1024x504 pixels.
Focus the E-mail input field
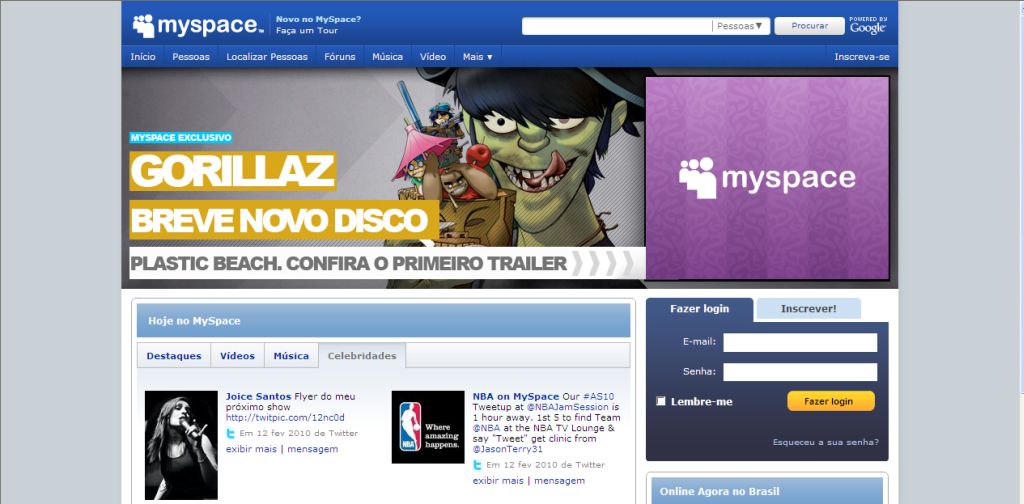pos(799,343)
